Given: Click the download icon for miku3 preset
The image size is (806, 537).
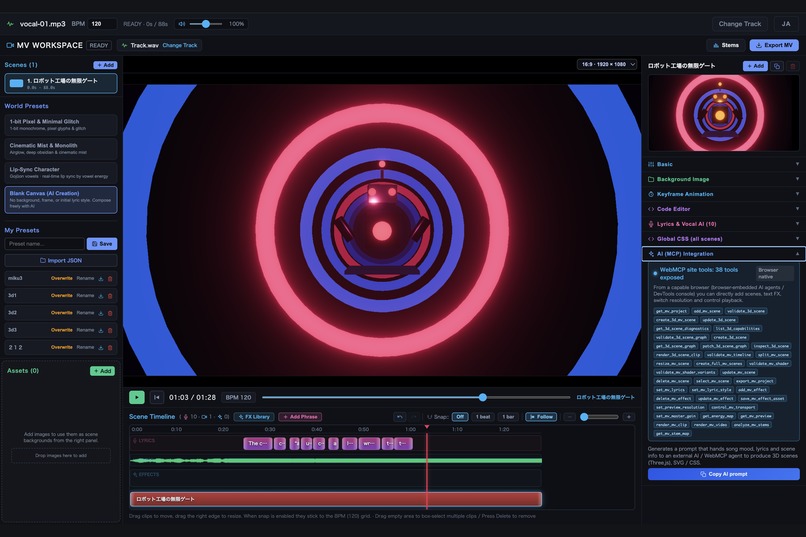Looking at the screenshot, I should [101, 279].
